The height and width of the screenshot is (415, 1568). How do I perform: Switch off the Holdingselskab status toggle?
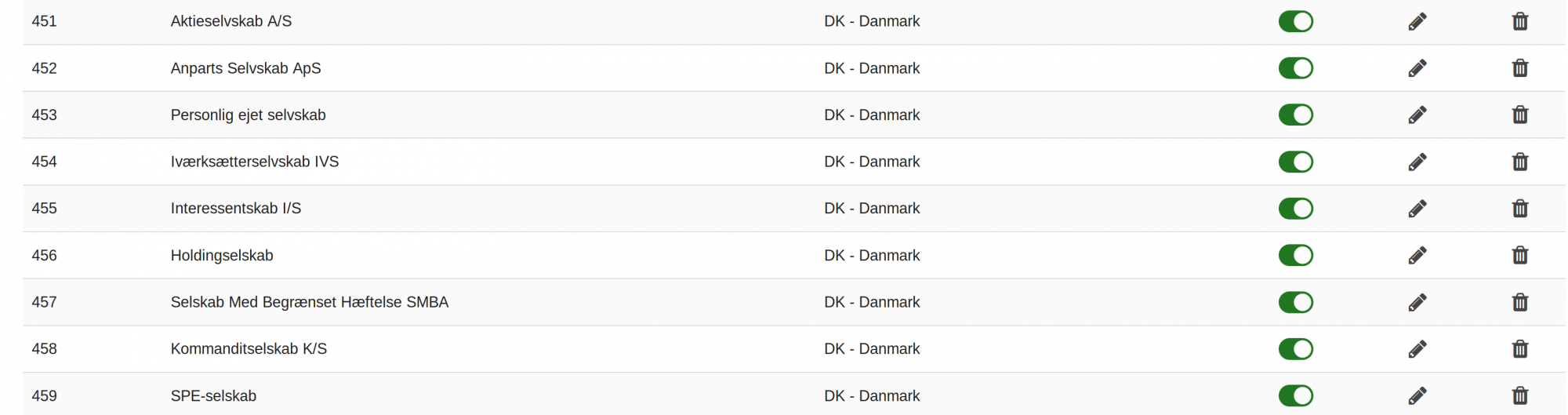1295,255
